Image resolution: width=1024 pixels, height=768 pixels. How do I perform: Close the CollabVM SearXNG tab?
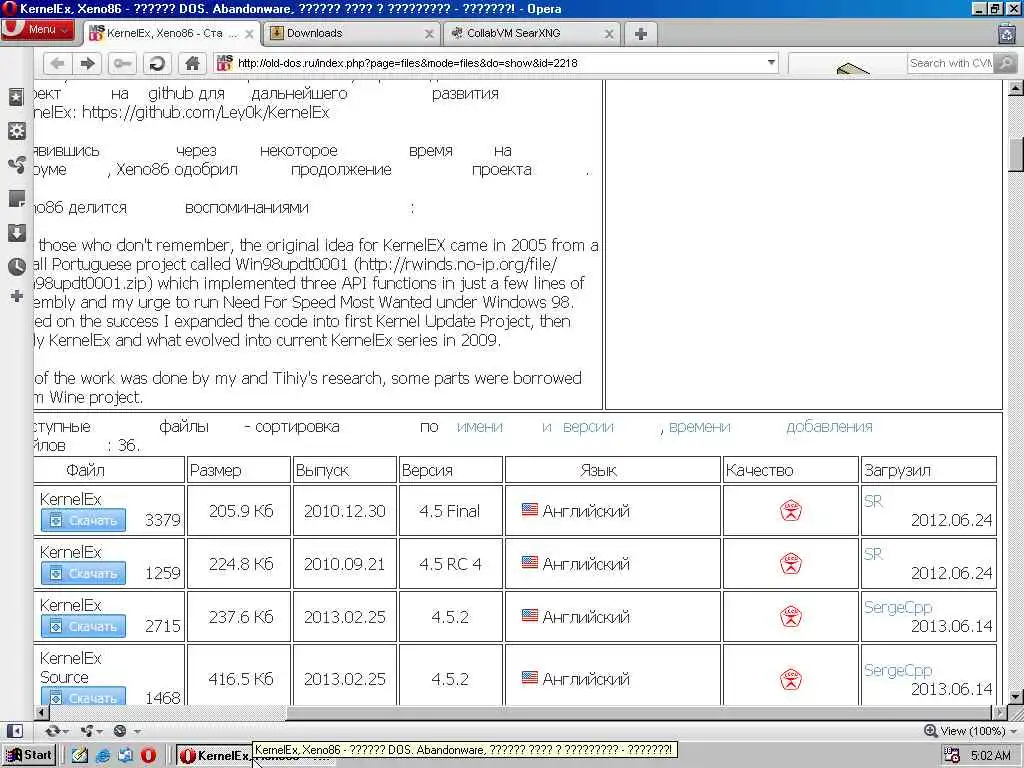609,34
